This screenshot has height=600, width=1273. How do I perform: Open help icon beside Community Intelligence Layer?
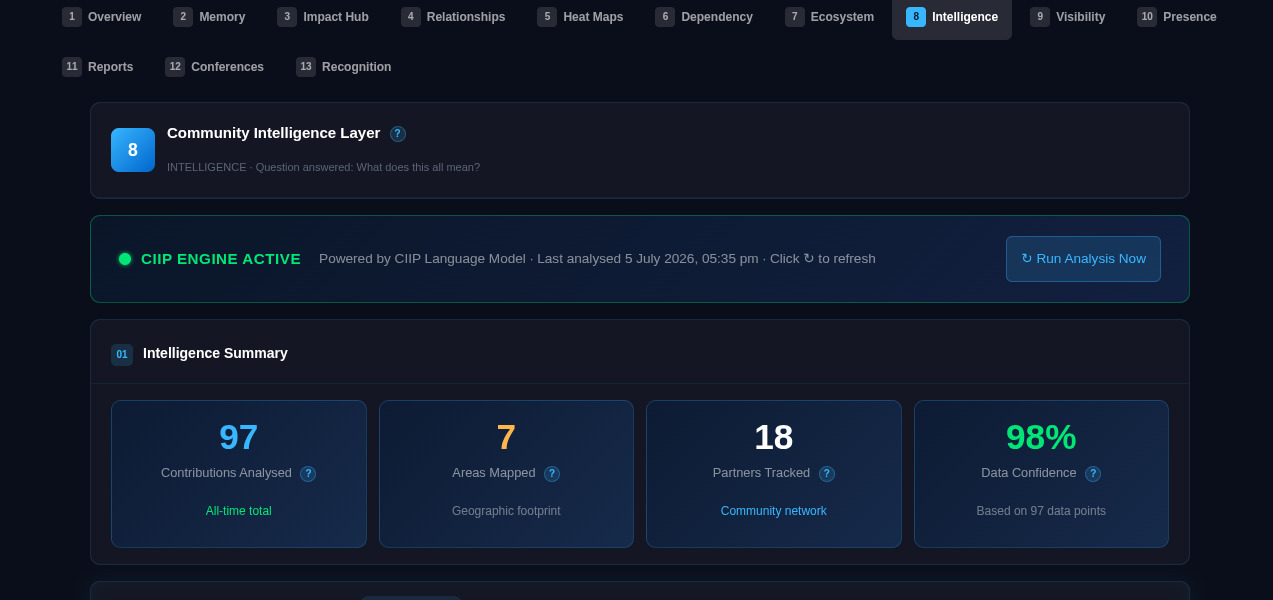(398, 134)
